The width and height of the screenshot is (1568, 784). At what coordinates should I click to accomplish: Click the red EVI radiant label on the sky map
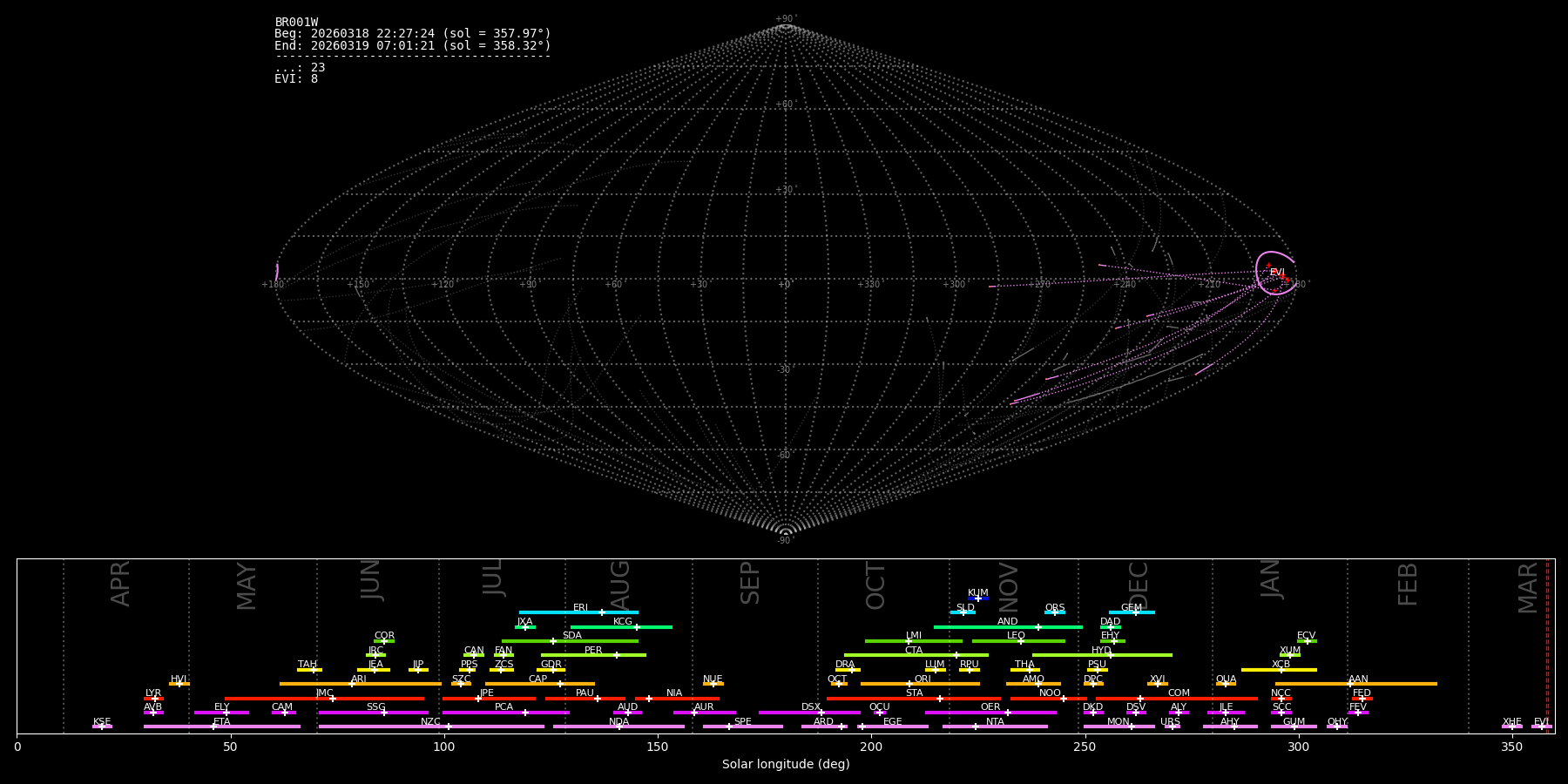tap(1277, 273)
